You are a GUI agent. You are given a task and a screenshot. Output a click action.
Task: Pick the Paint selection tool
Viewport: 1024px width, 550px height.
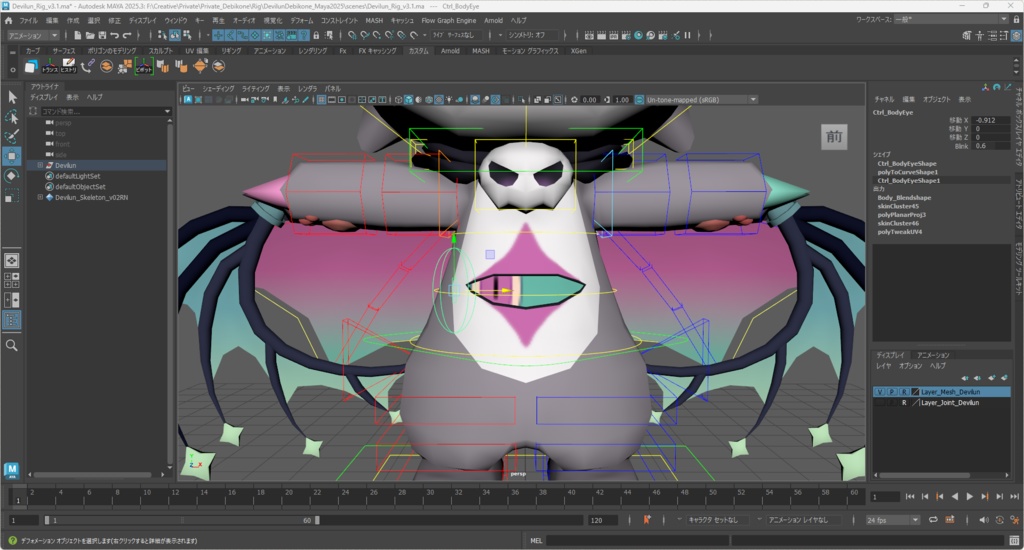coord(12,136)
